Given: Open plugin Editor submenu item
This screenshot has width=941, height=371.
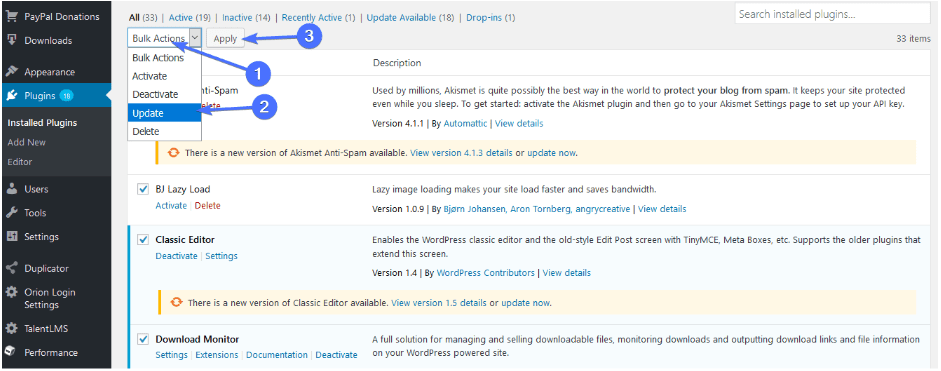Looking at the screenshot, I should (x=20, y=162).
